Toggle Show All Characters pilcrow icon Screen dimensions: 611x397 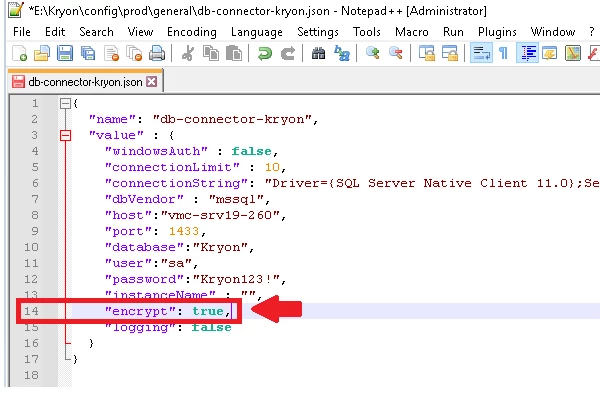[503, 53]
